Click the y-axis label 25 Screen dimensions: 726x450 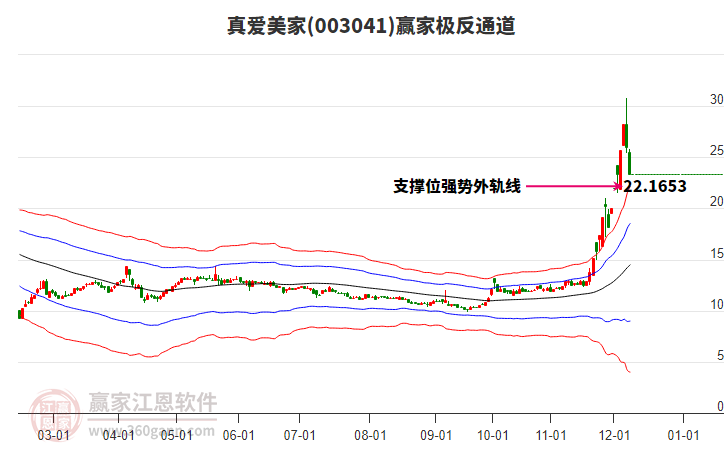[716, 150]
